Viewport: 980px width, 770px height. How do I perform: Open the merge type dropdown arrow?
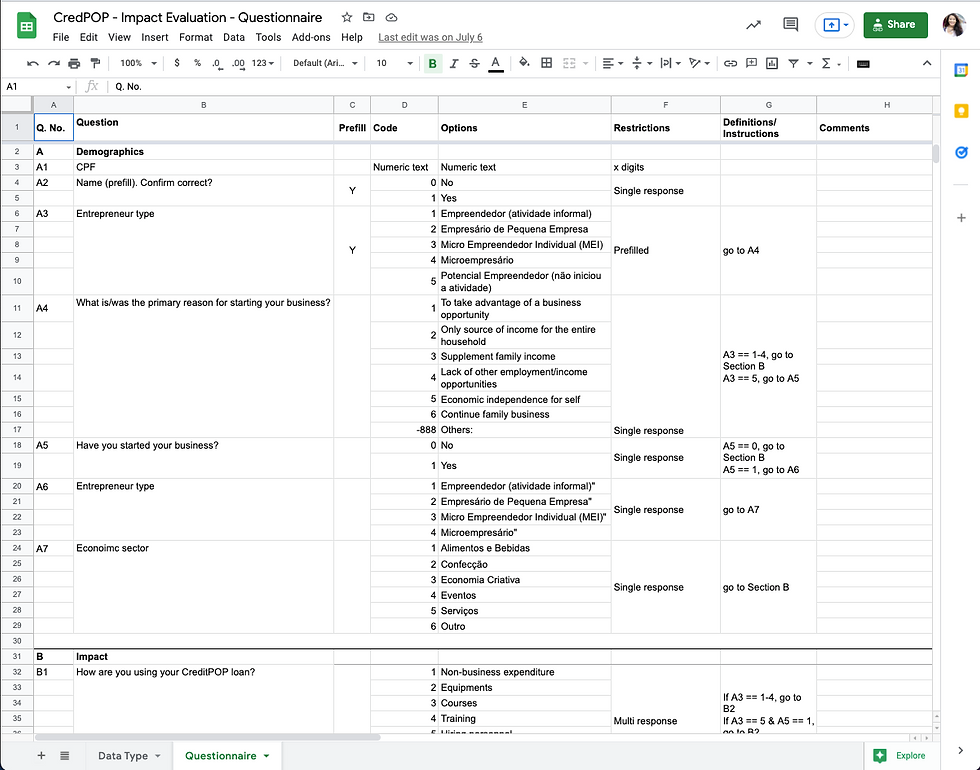click(x=586, y=63)
